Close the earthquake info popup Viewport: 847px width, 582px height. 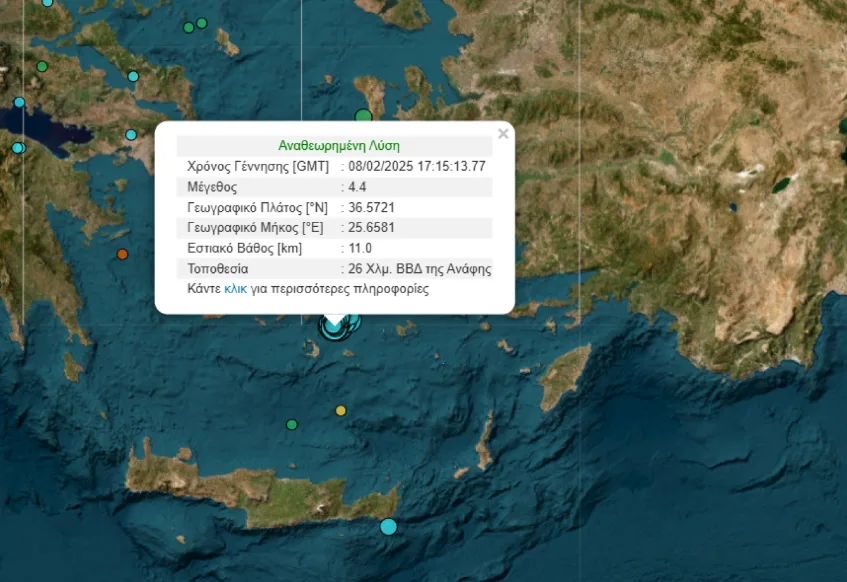(x=503, y=134)
